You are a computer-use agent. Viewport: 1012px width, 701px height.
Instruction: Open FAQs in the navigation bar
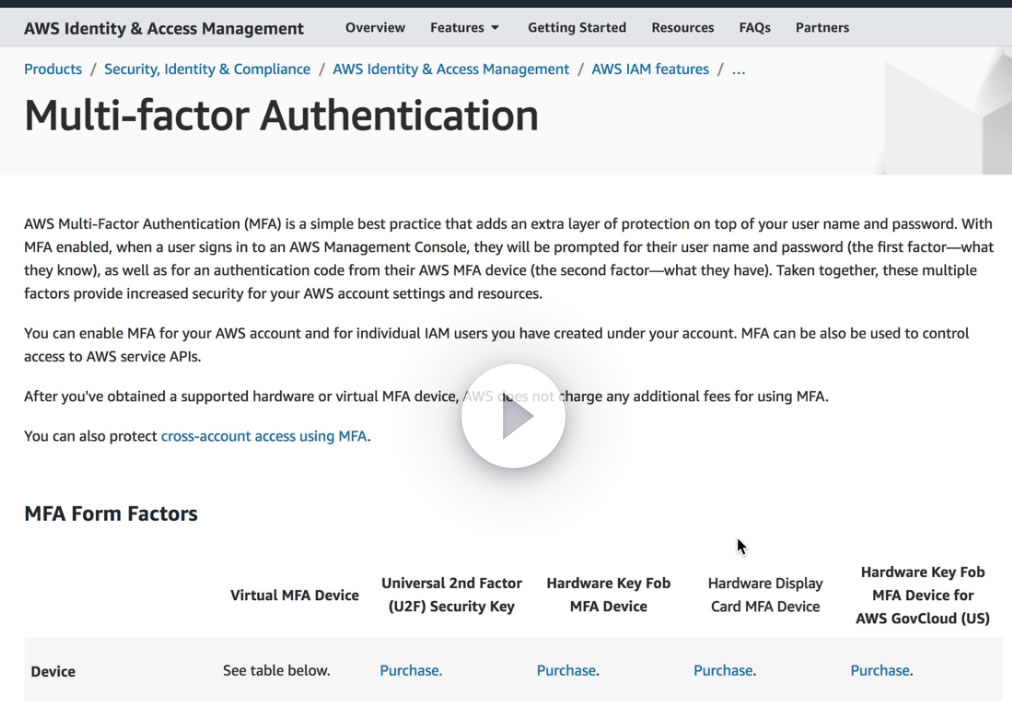754,28
